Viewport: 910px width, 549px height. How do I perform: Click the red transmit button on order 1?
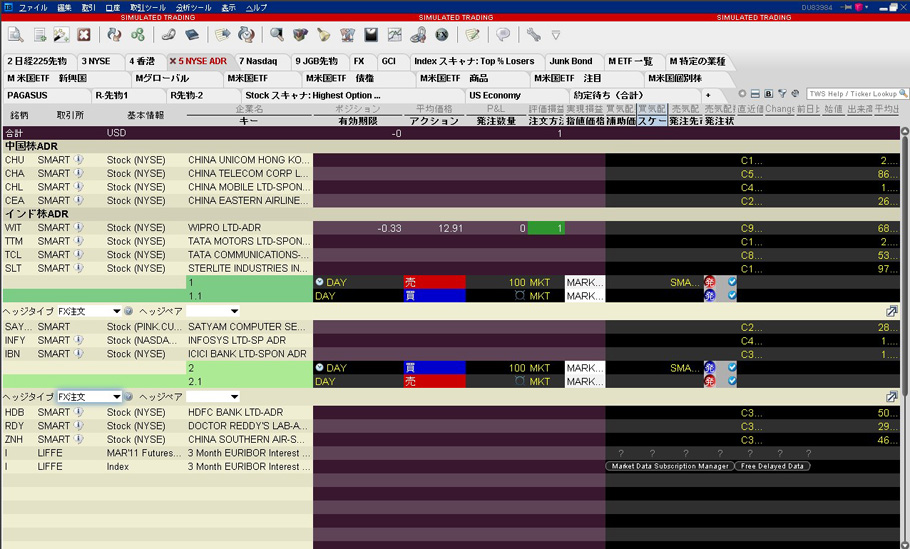(710, 282)
